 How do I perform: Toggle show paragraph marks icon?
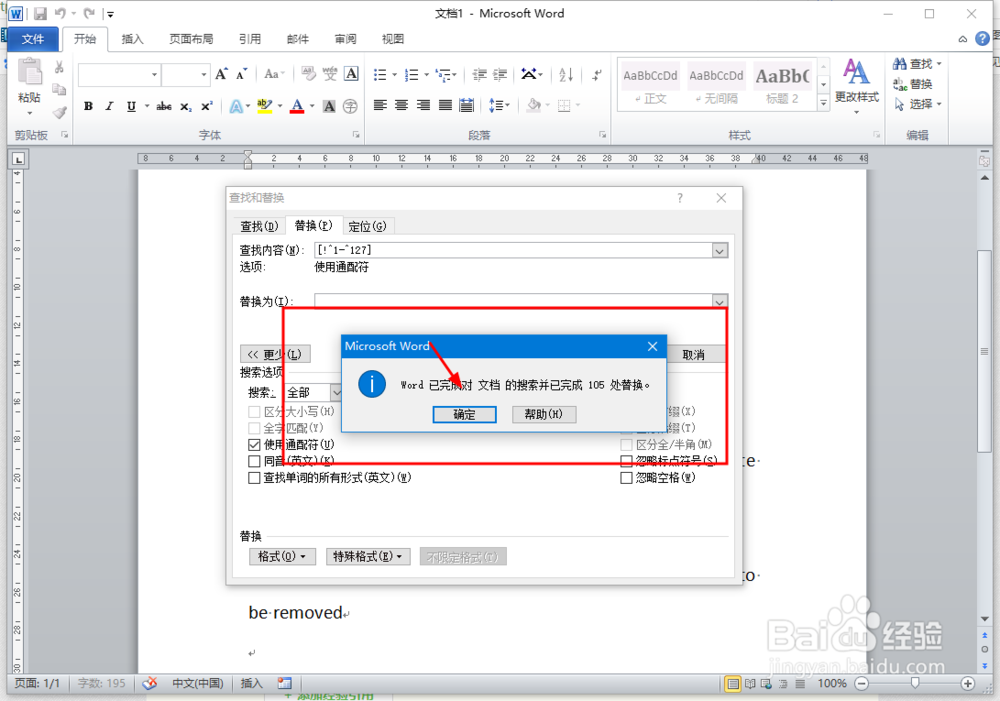(596, 75)
